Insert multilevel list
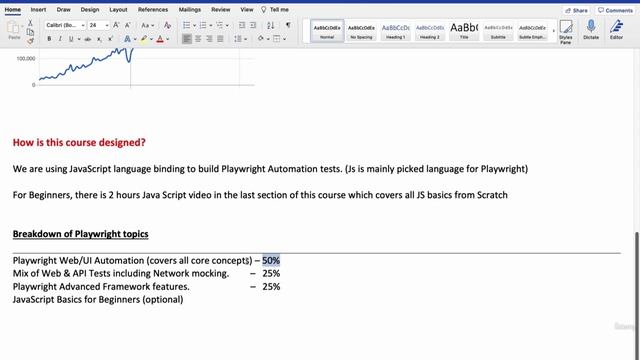The image size is (640, 360). (x=220, y=25)
